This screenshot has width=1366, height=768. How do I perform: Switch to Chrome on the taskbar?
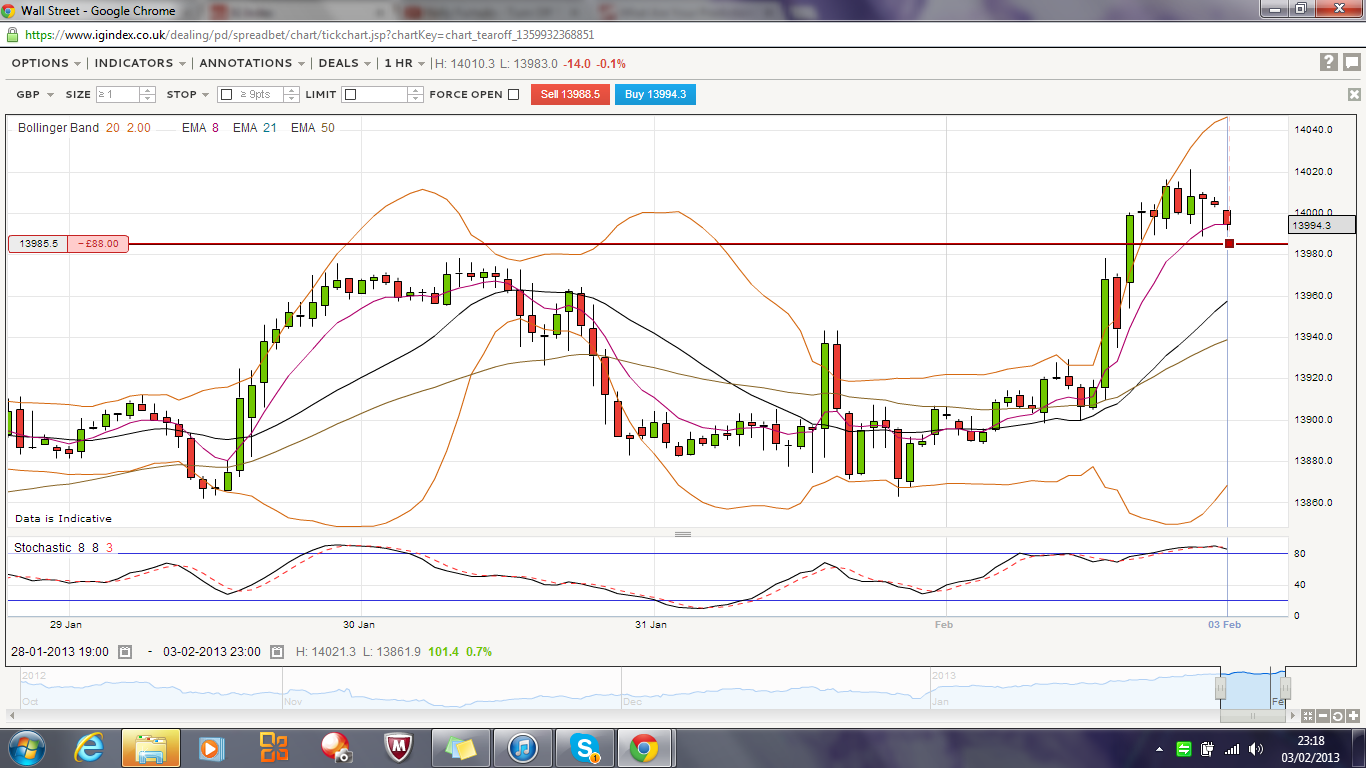pos(643,747)
